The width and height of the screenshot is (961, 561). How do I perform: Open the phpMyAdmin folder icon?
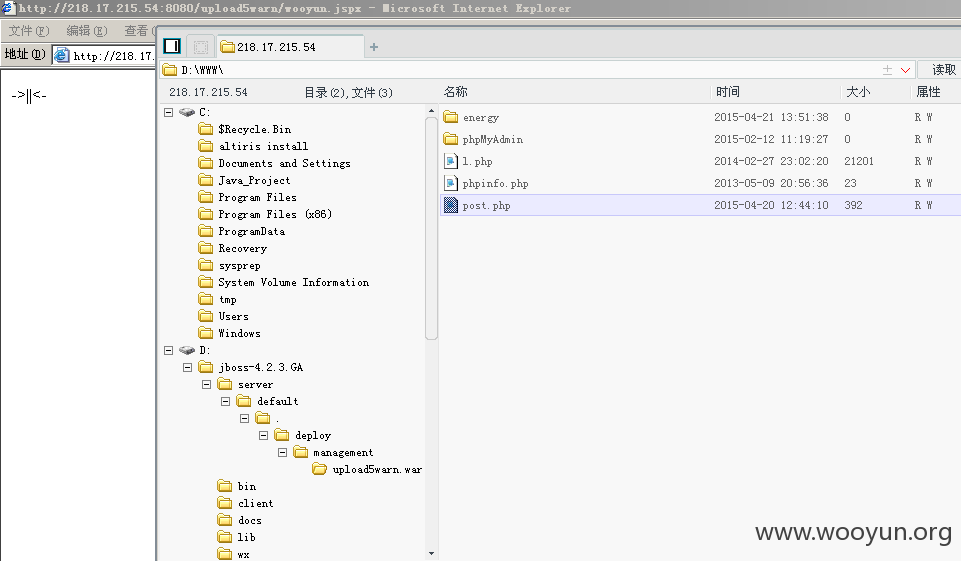(451, 139)
